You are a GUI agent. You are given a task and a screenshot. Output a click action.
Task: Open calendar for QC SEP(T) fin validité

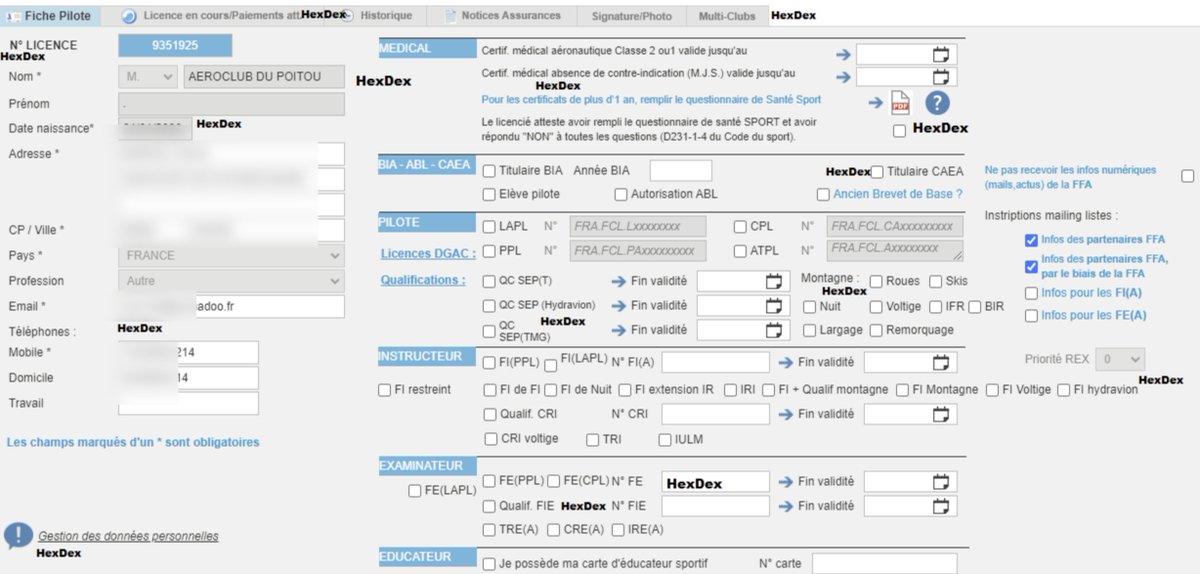tap(772, 281)
